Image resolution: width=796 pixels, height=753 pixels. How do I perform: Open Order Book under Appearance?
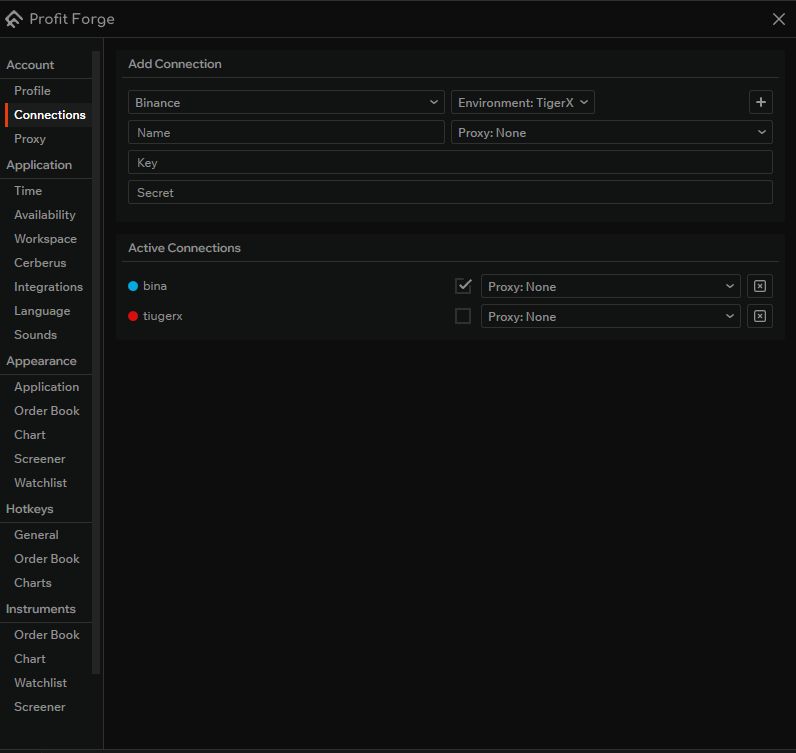(x=47, y=411)
